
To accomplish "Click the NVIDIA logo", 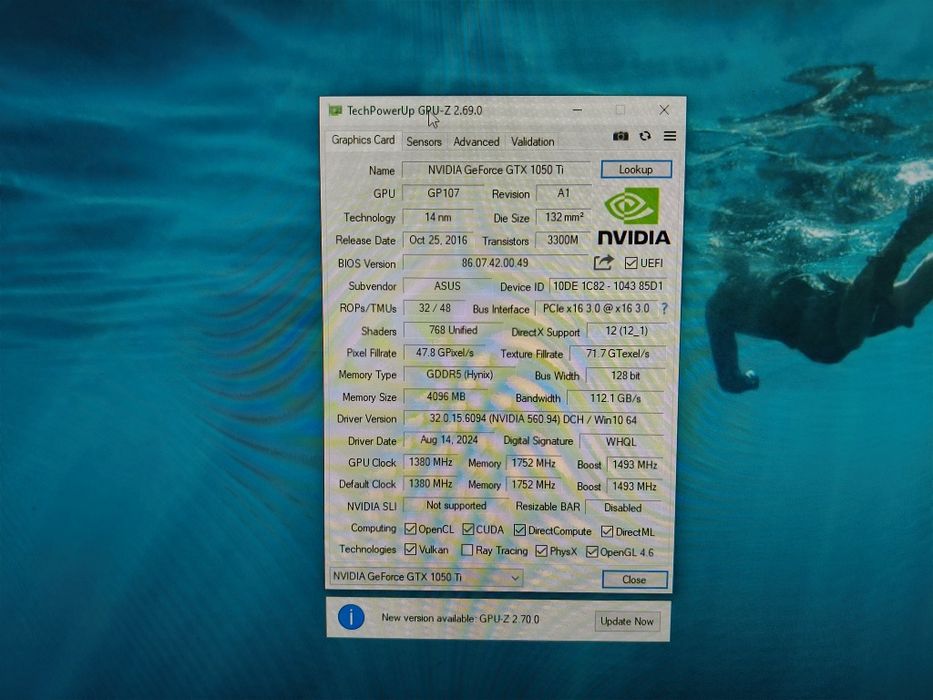I will pos(634,216).
